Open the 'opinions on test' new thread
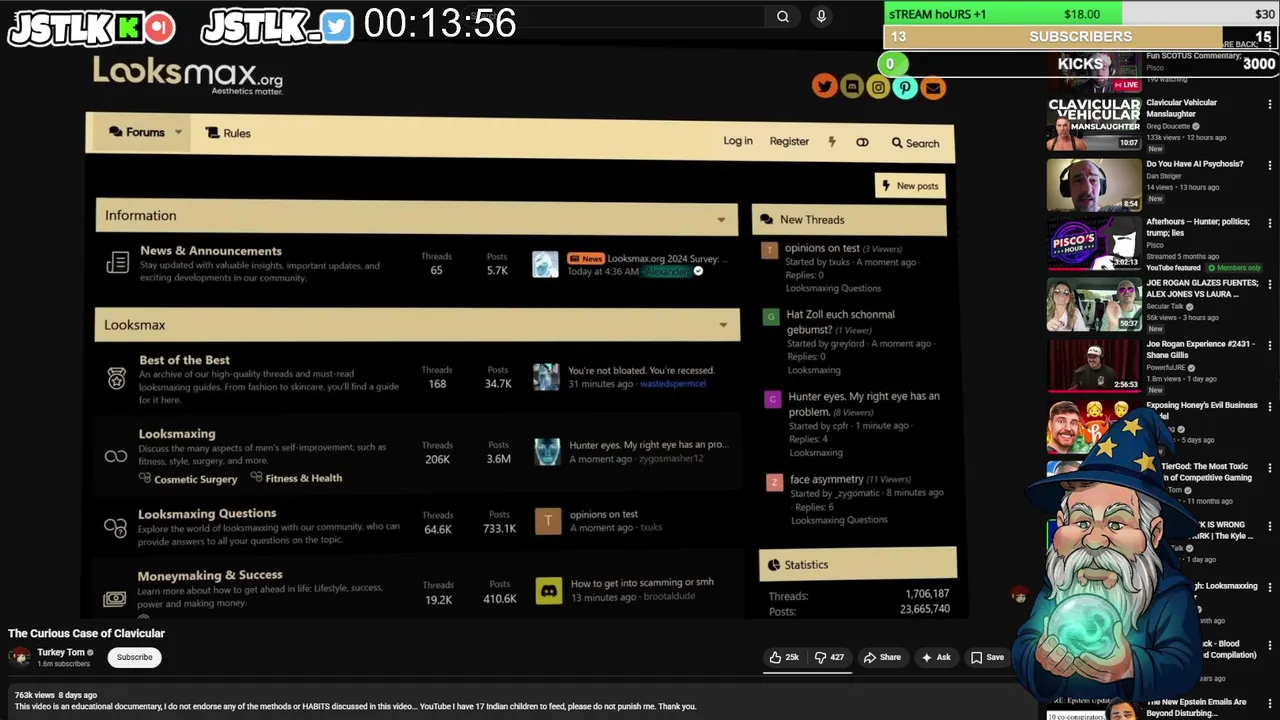 (822, 248)
